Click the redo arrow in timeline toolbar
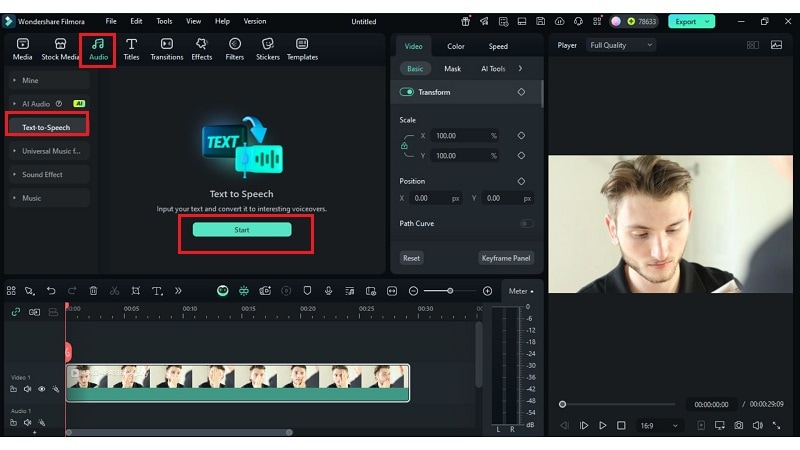 tap(72, 291)
